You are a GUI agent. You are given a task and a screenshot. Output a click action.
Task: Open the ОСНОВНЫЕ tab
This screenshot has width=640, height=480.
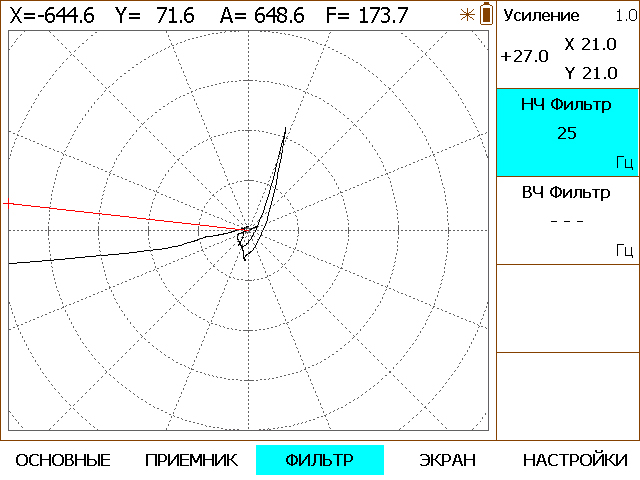click(x=63, y=460)
